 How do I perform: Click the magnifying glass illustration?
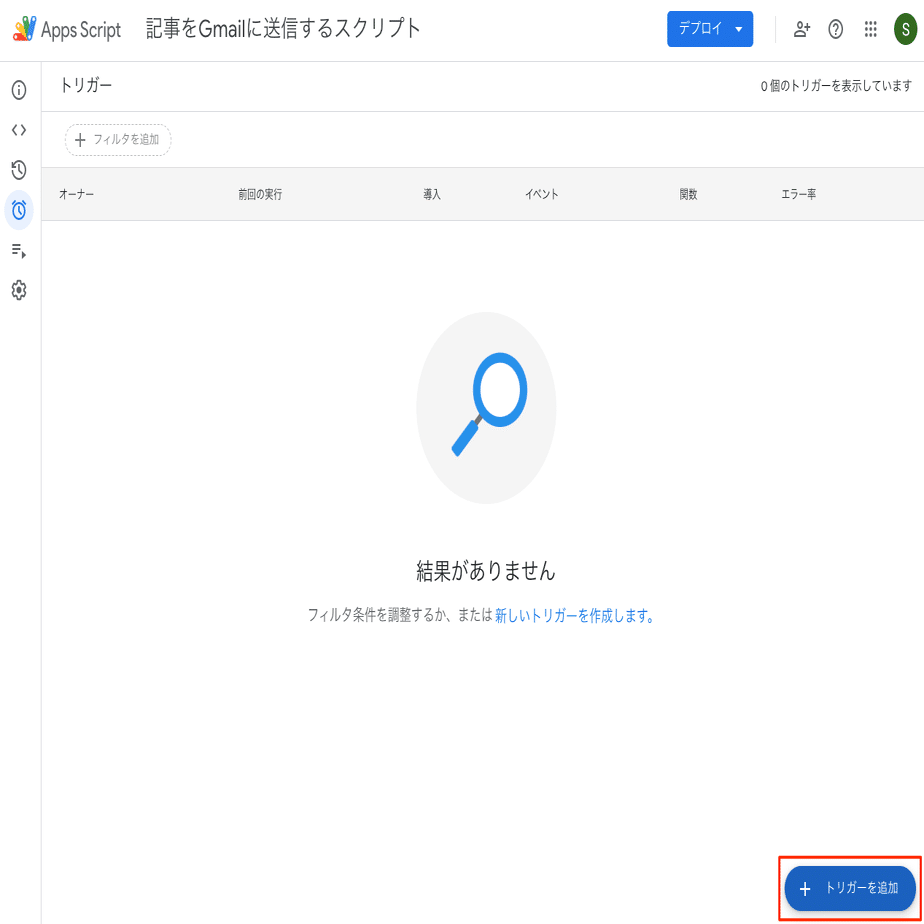[486, 407]
